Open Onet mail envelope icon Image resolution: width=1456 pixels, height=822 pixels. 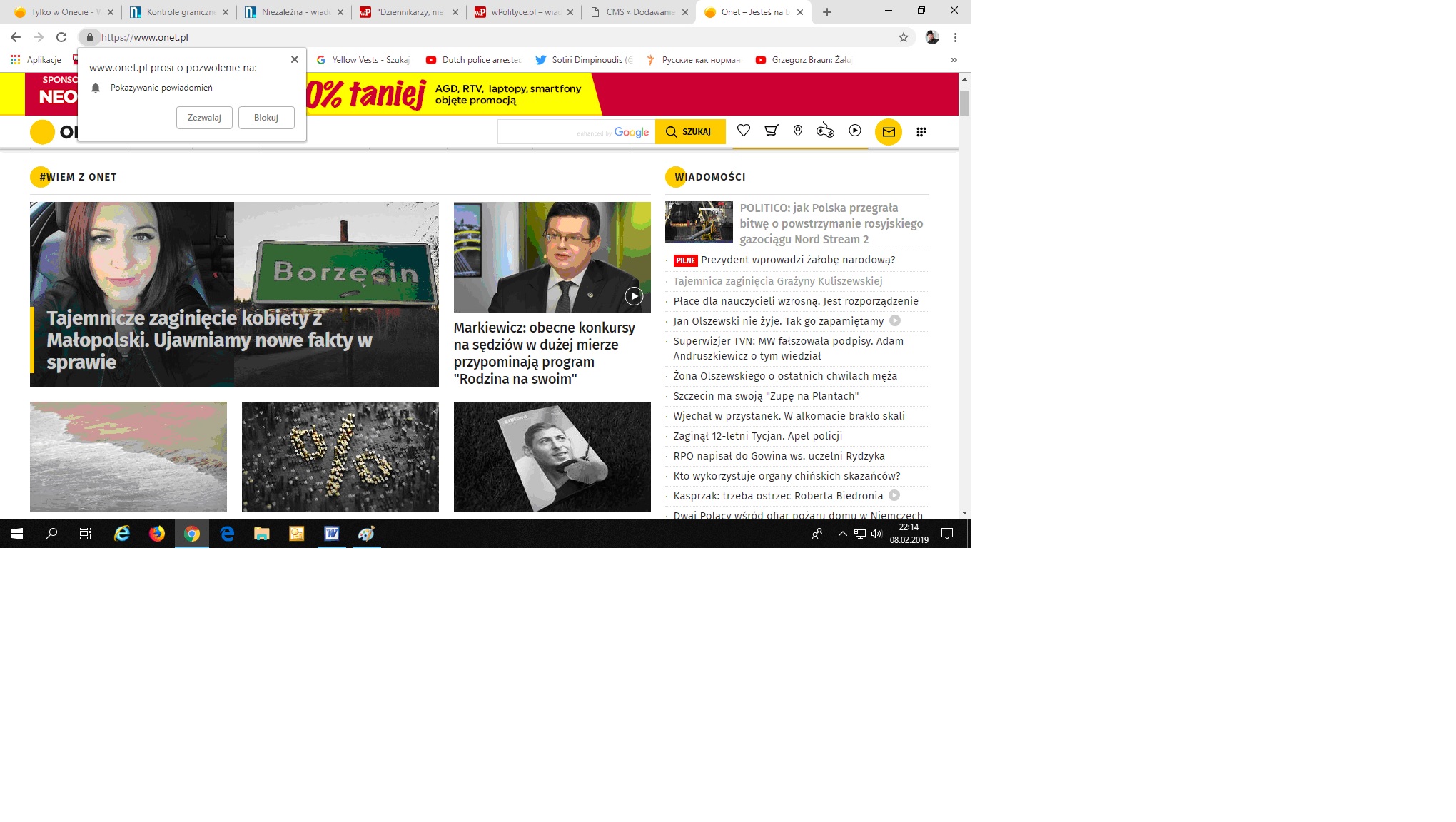[889, 132]
